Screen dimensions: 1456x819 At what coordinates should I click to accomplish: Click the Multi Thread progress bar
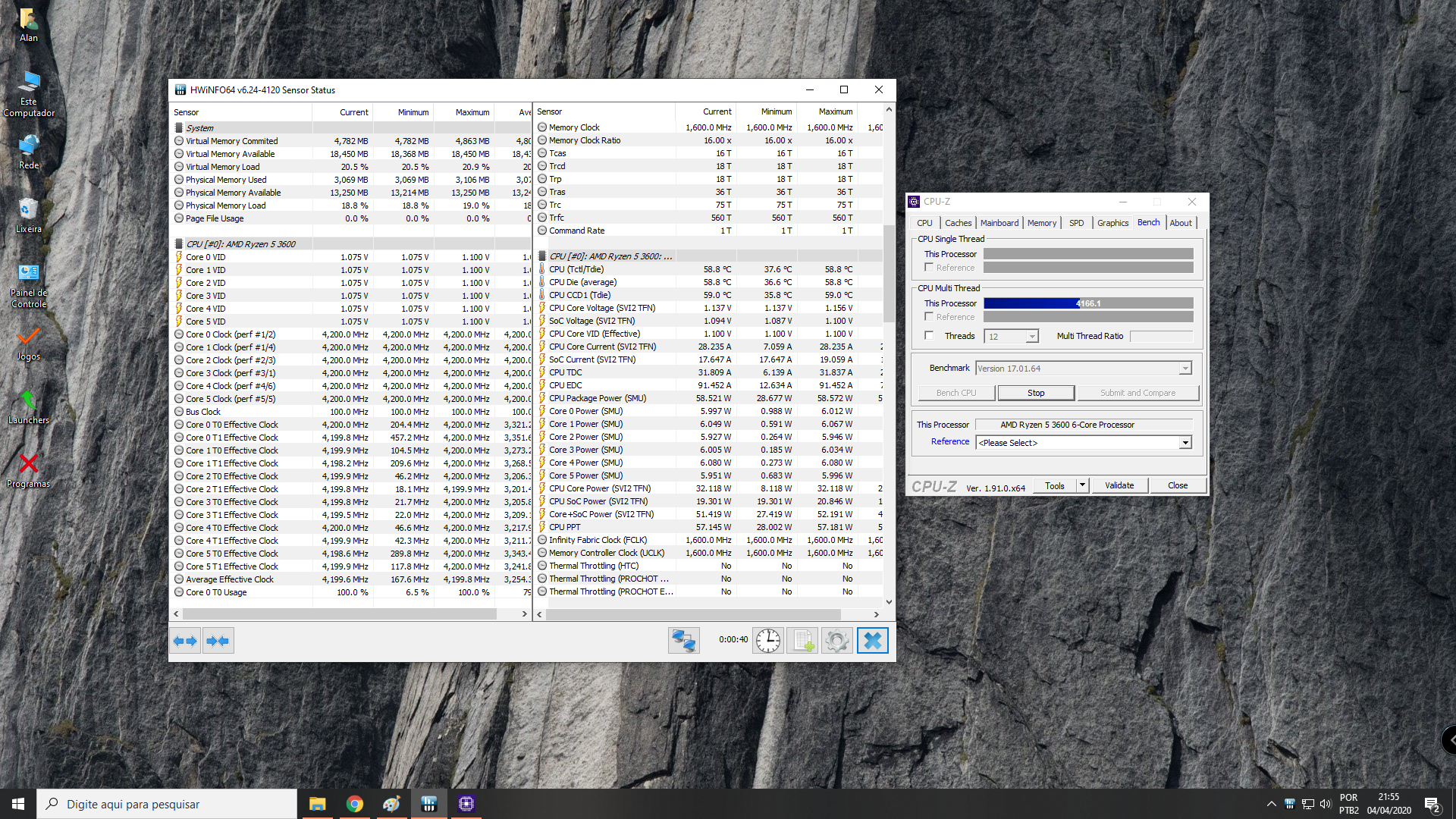pos(1088,303)
